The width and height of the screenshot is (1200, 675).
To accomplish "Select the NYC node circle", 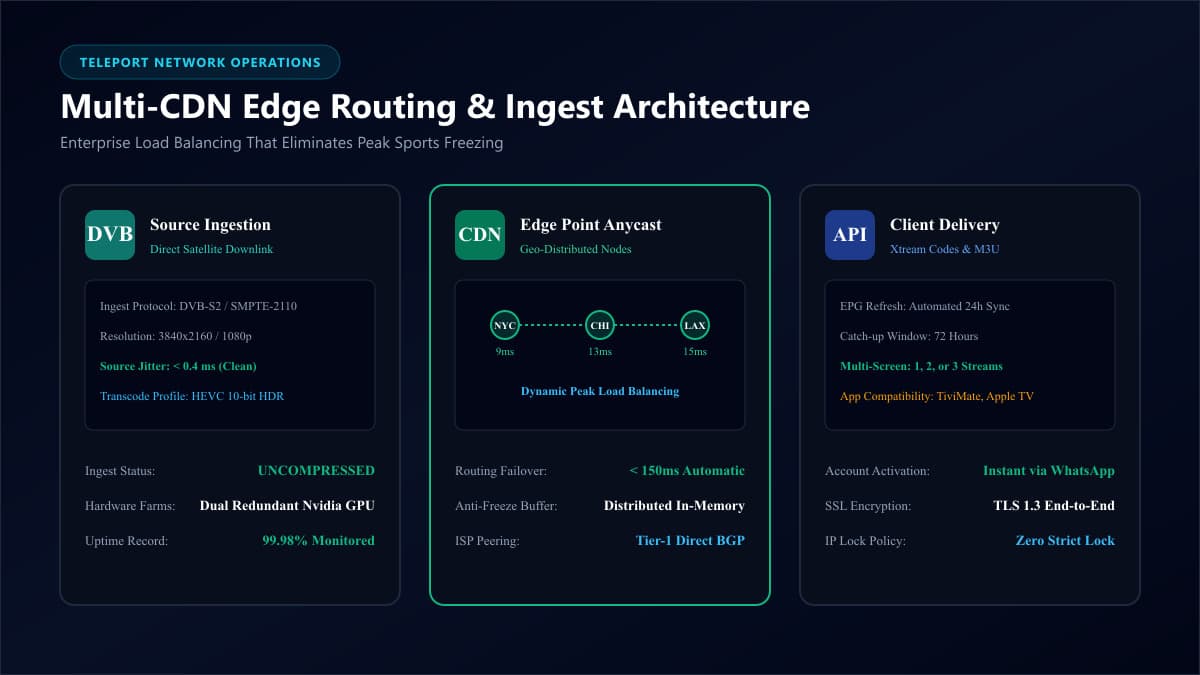I will [505, 325].
